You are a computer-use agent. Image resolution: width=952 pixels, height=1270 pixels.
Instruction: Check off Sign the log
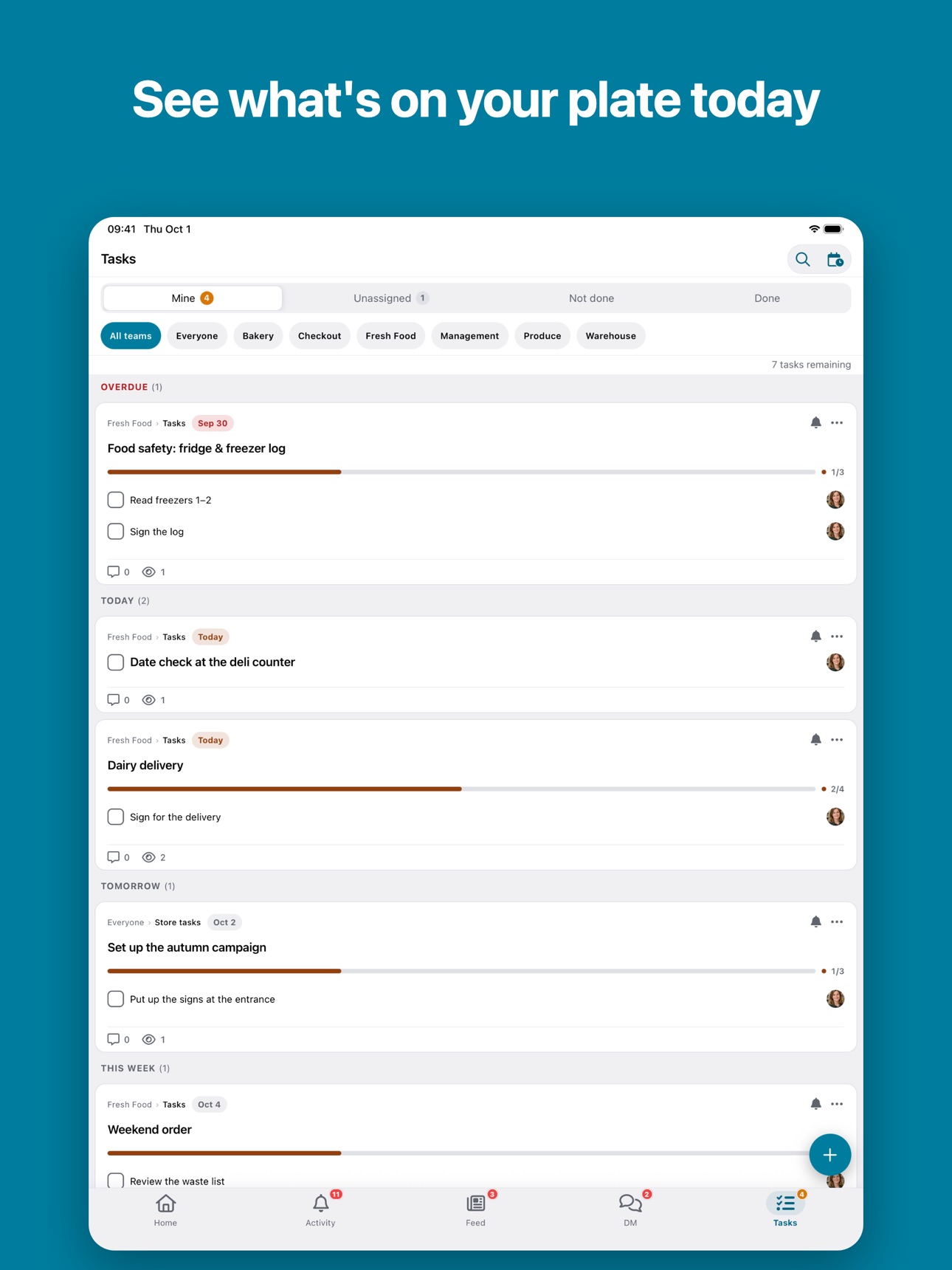[x=116, y=532]
